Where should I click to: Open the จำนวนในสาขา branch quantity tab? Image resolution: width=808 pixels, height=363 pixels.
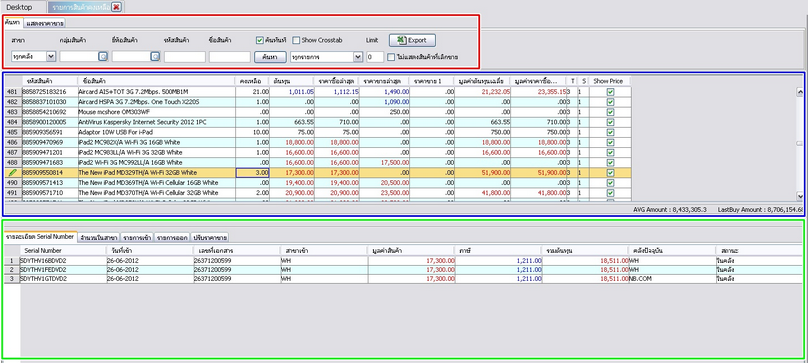99,238
